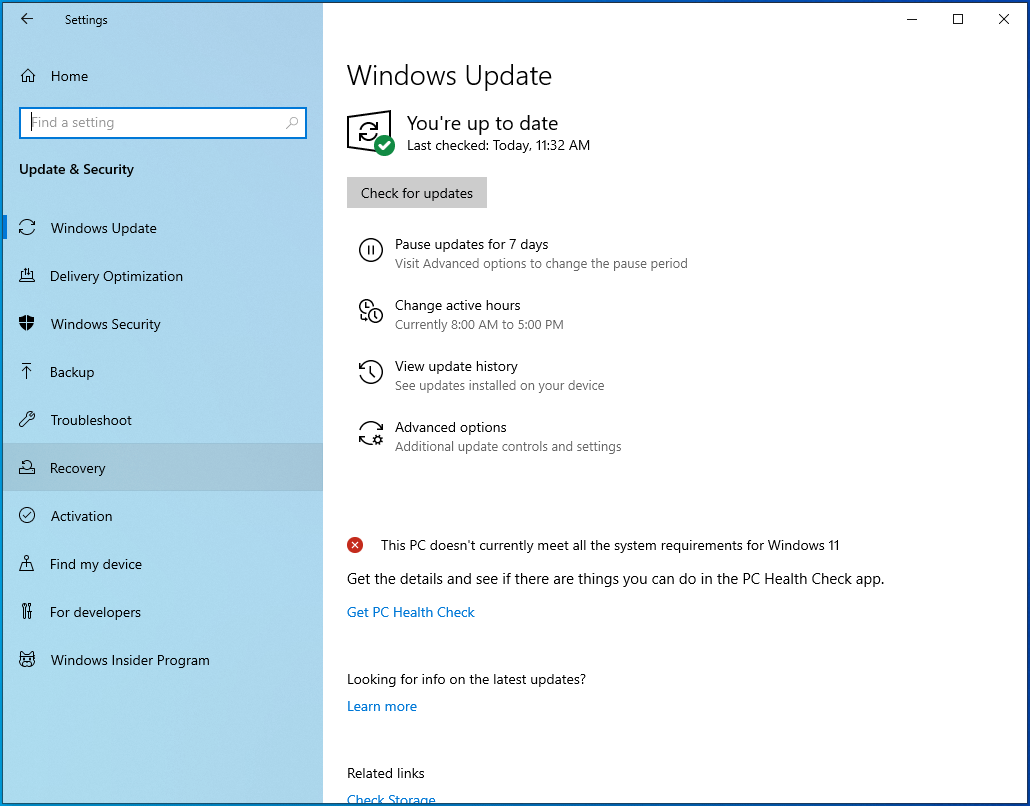Click the red X error icon
1030x806 pixels.
(x=355, y=545)
